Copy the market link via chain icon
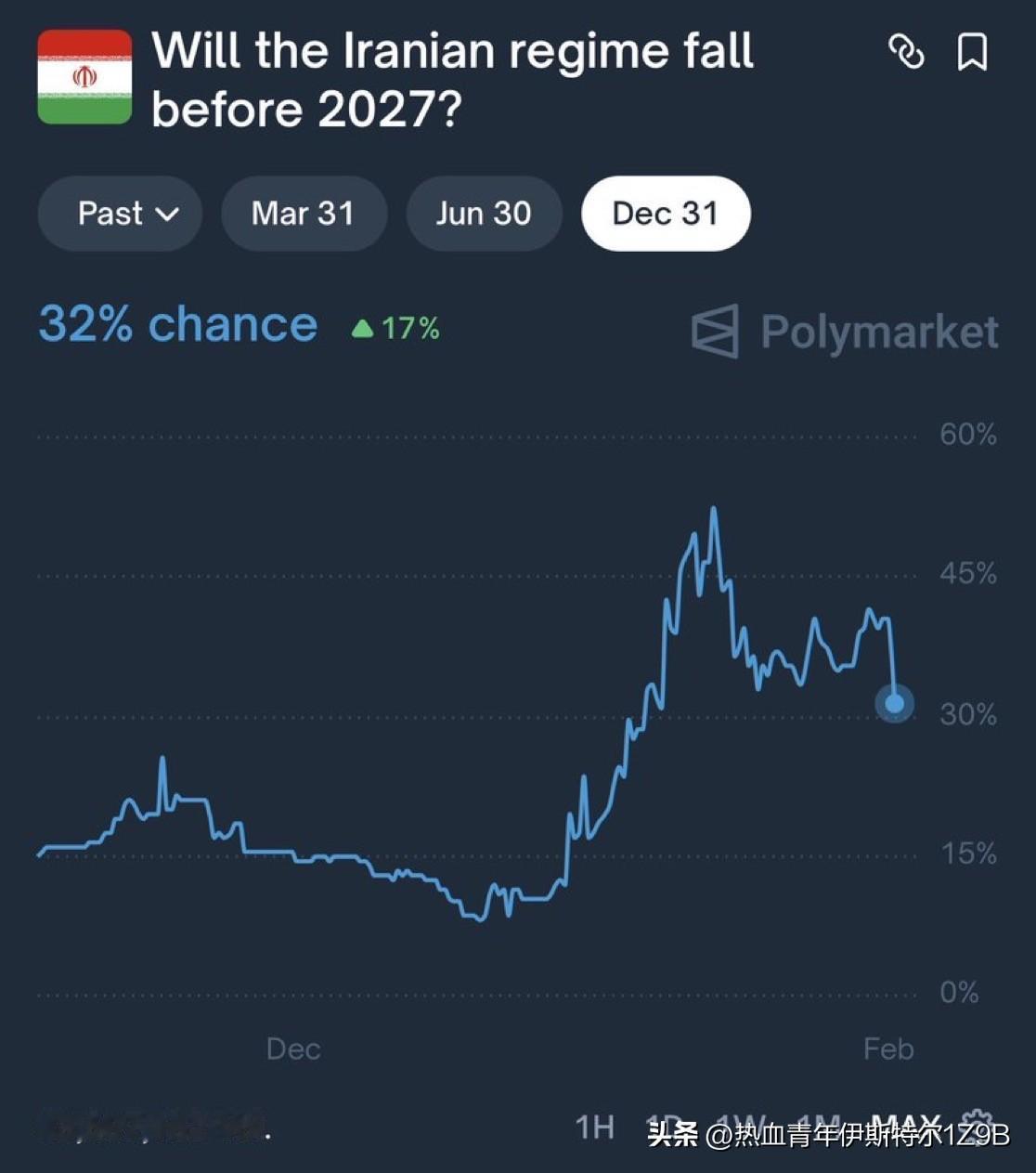The height and width of the screenshot is (1173, 1036). 906,51
